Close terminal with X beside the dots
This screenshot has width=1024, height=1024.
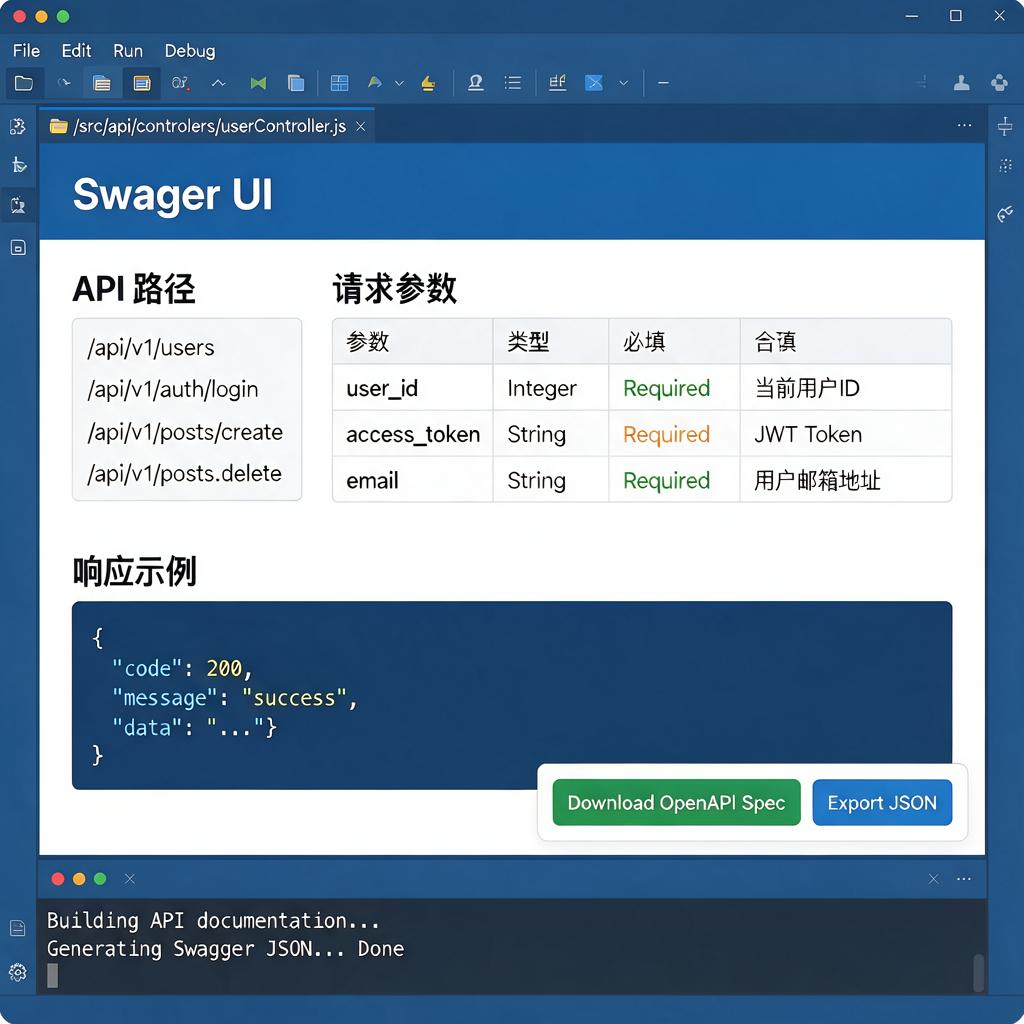pyautogui.click(x=129, y=879)
